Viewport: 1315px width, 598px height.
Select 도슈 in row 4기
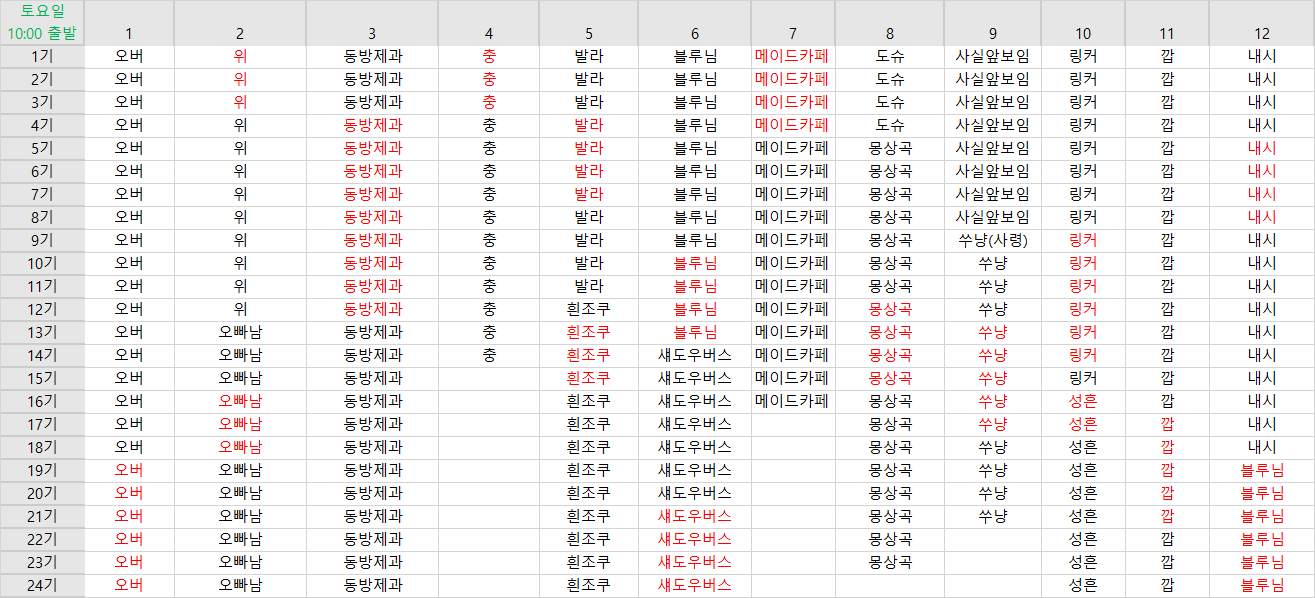pos(890,125)
